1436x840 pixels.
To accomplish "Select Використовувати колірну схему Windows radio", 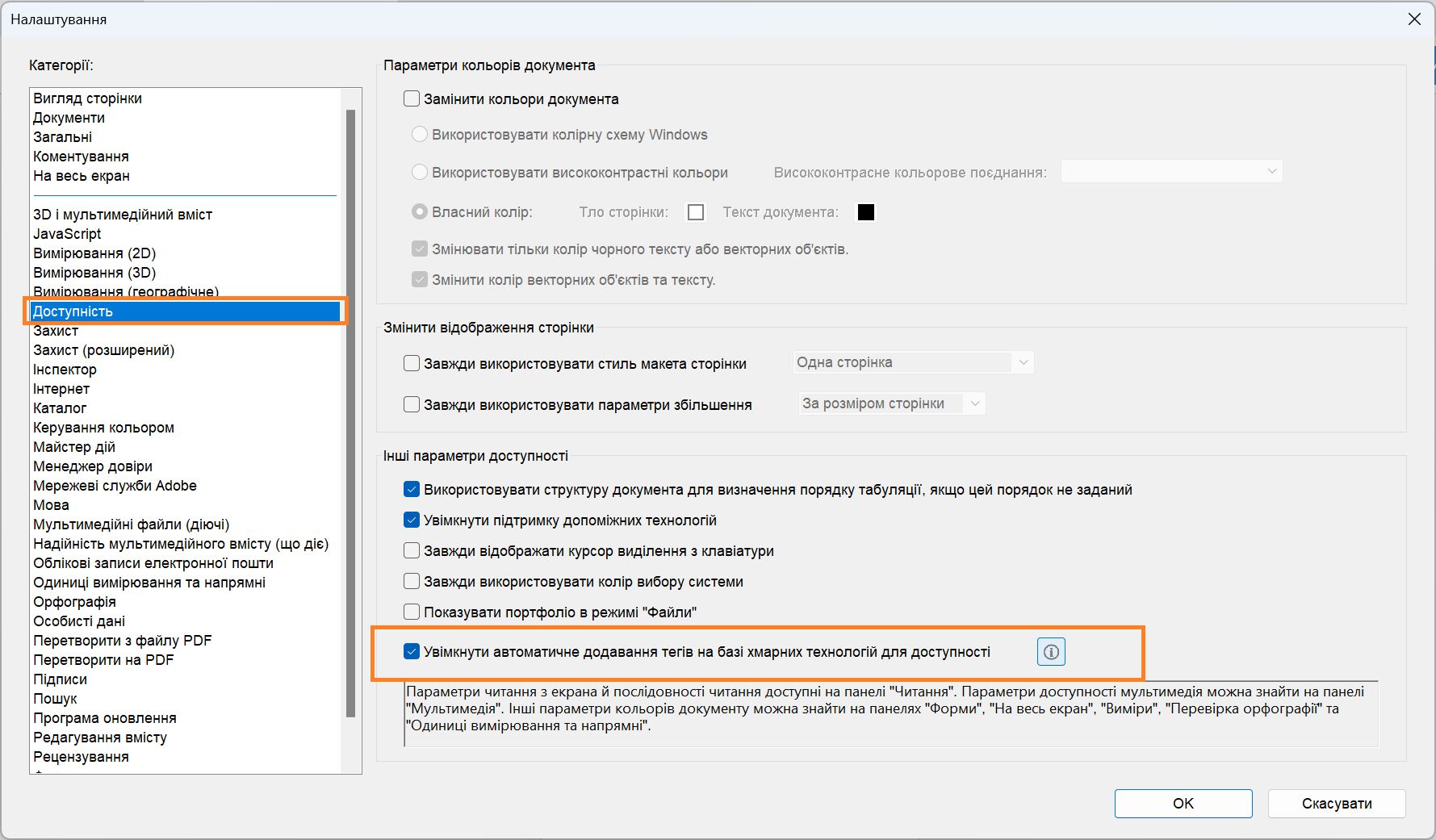I will (x=420, y=134).
